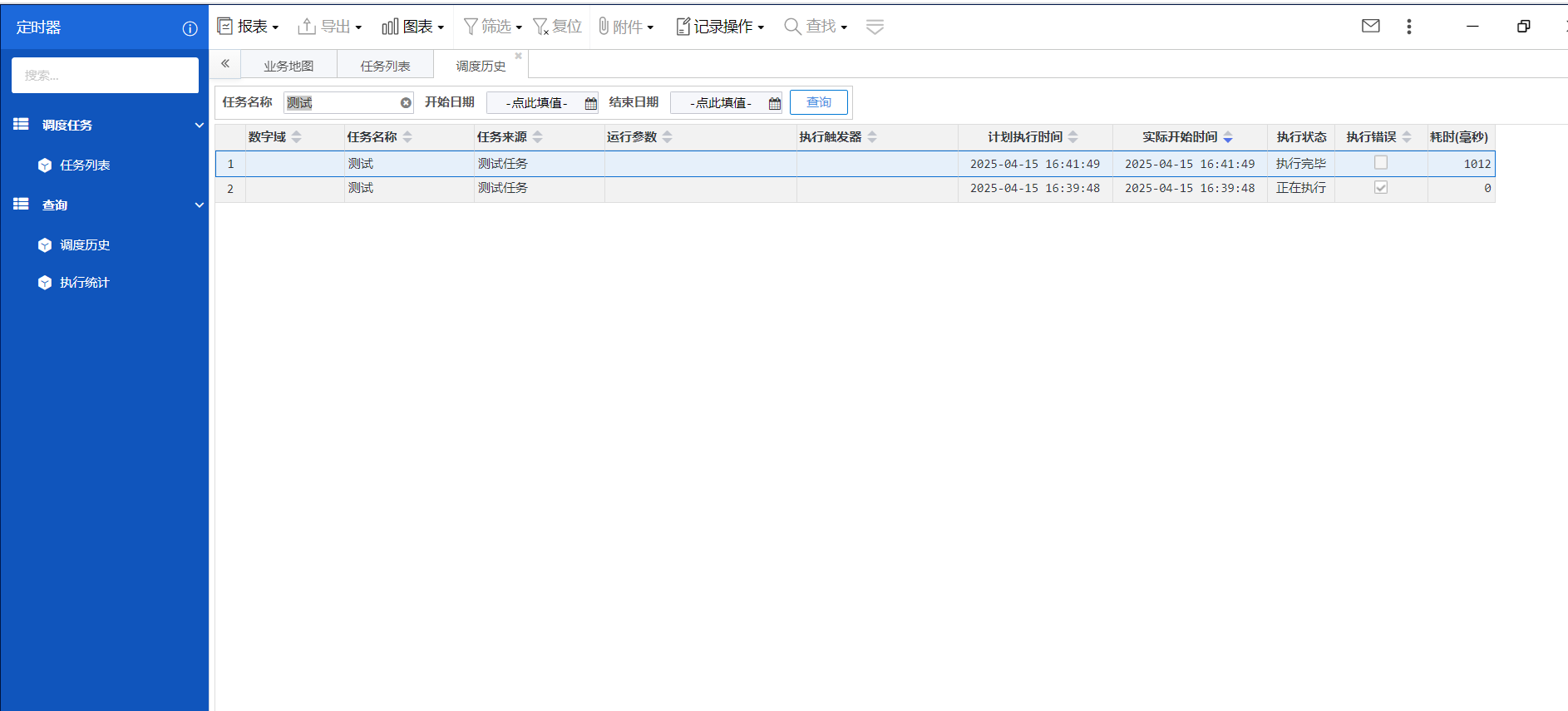Open the 查找 search menu
The width and height of the screenshot is (1568, 711).
coord(816,27)
